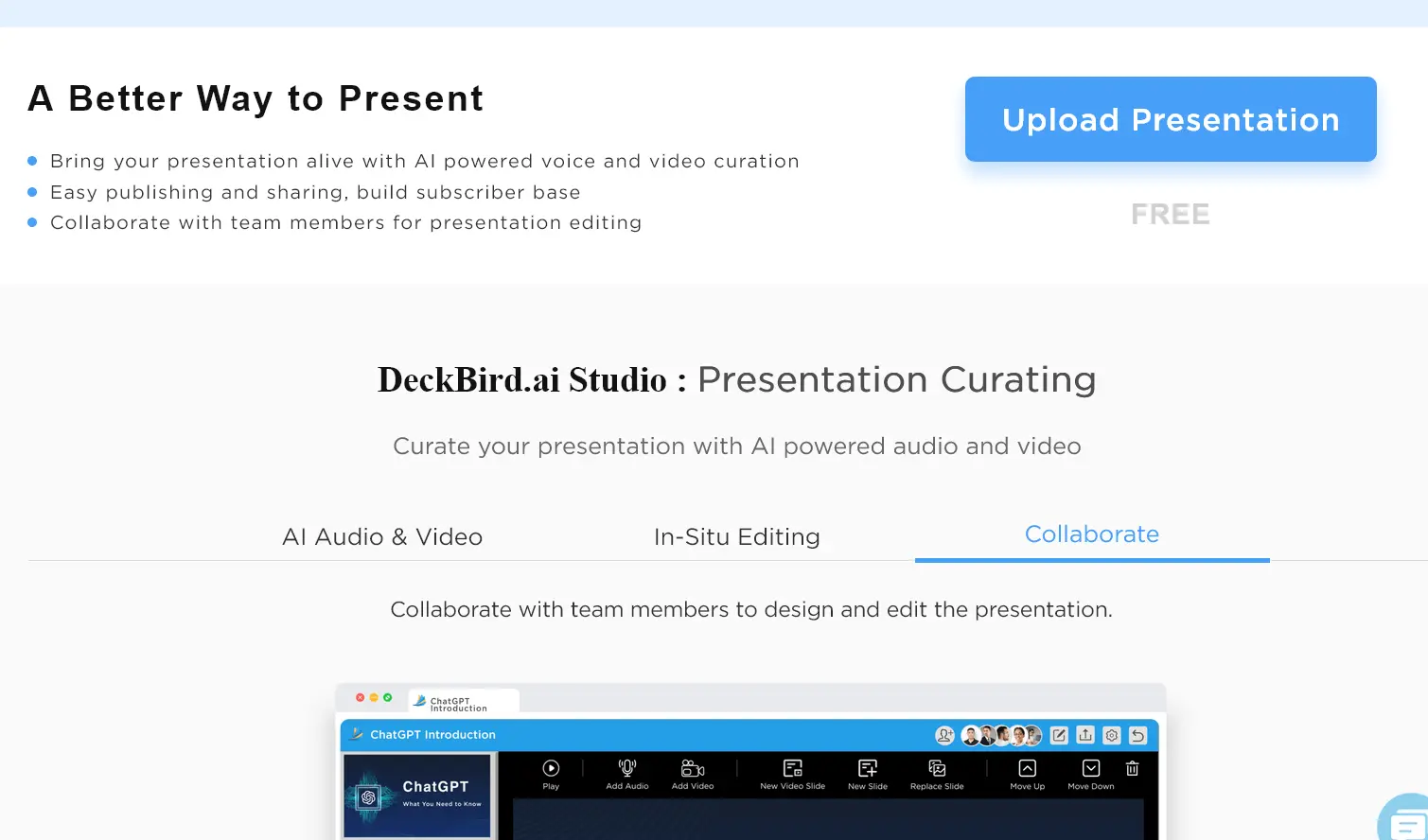Switch to the AI Audio & Video tab

[382, 536]
